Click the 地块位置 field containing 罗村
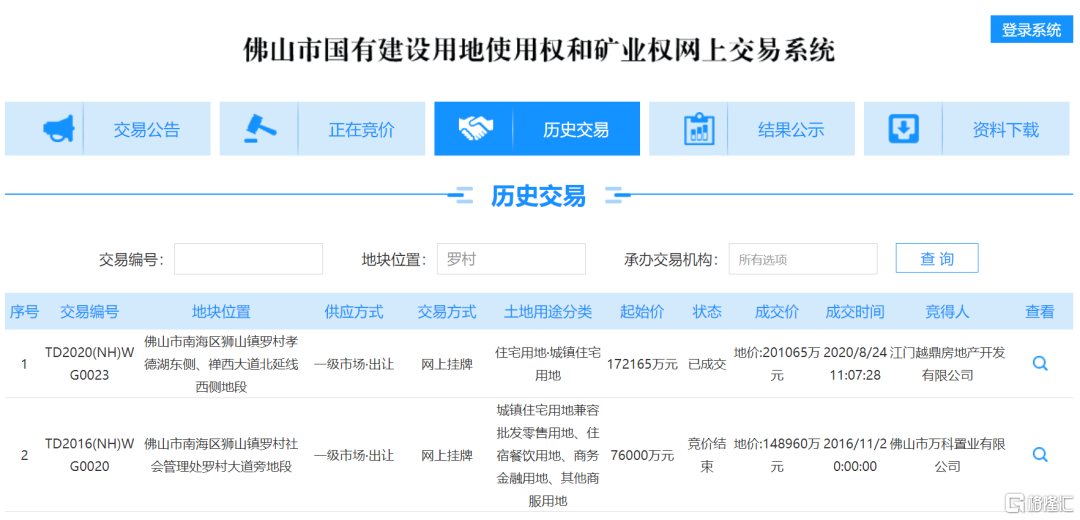Viewport: 1080px width, 520px height. pyautogui.click(x=511, y=259)
